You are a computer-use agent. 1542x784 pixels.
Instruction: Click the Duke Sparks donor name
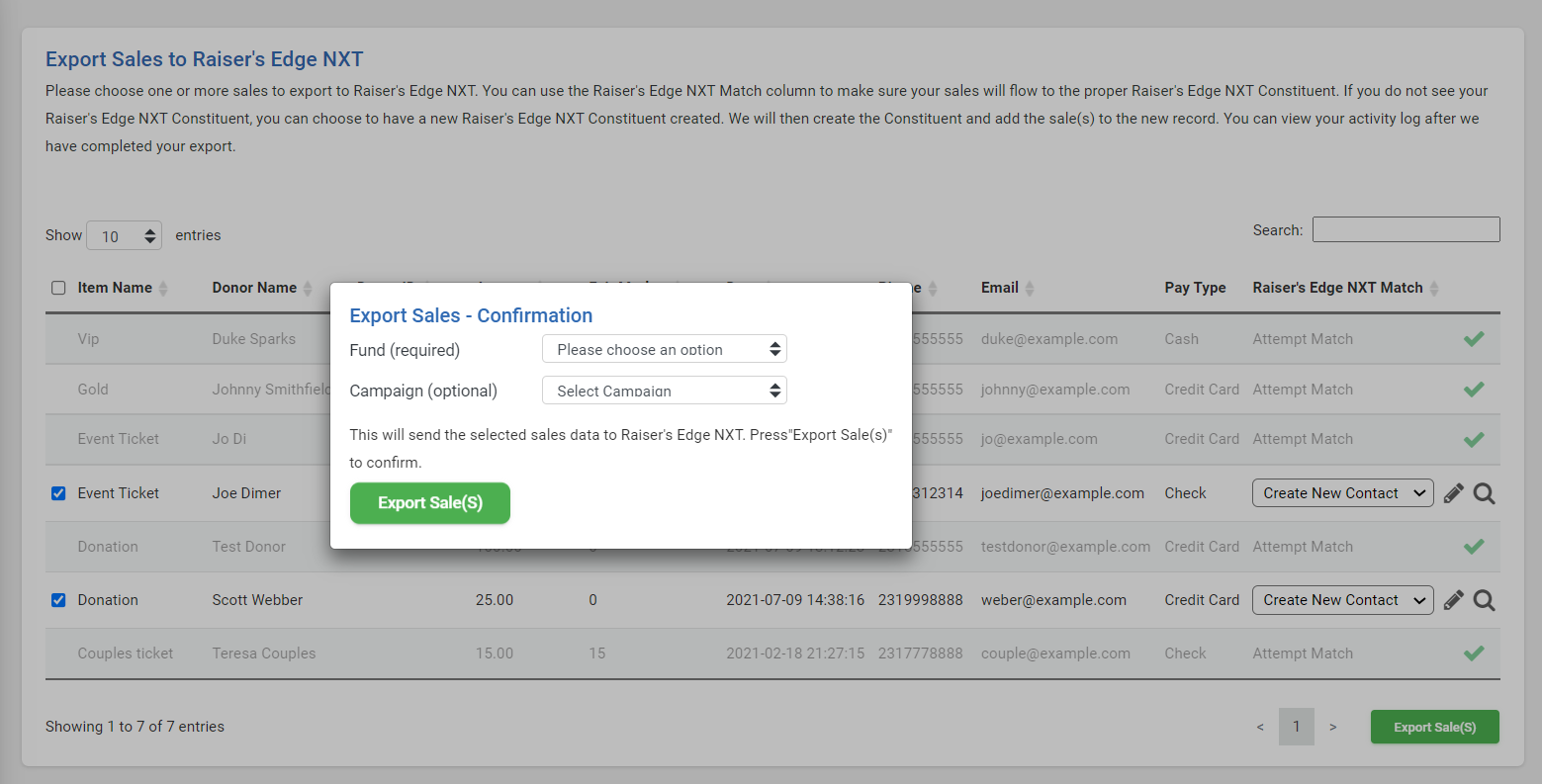point(253,339)
